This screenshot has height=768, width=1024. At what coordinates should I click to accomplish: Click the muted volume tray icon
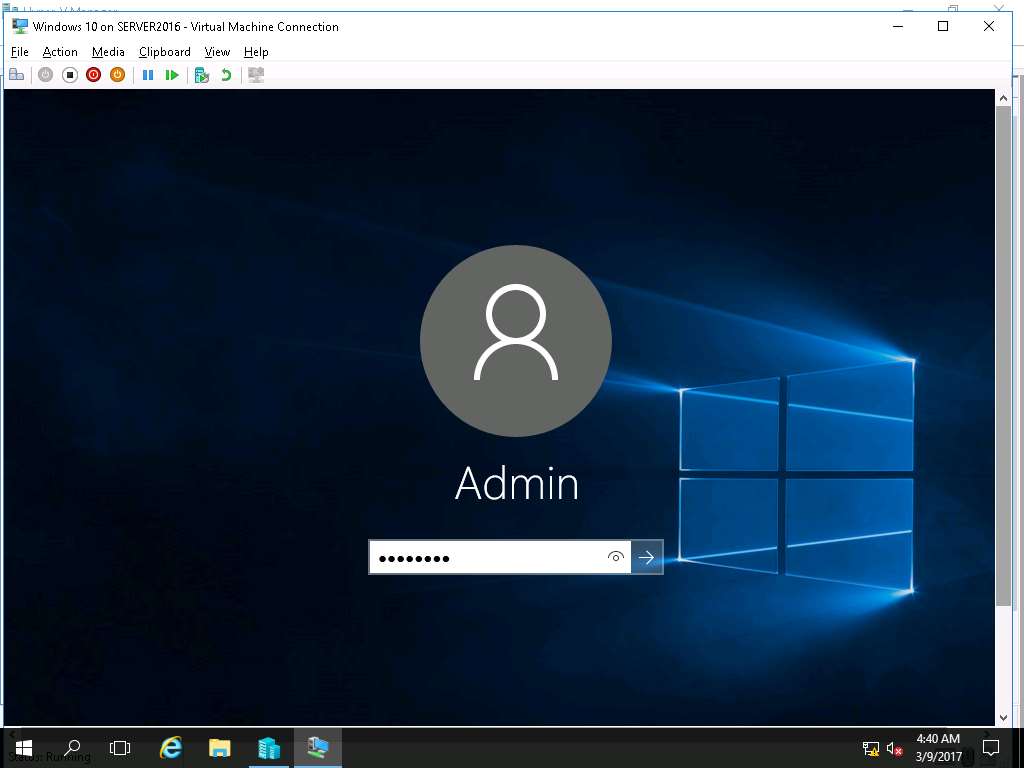(x=895, y=749)
